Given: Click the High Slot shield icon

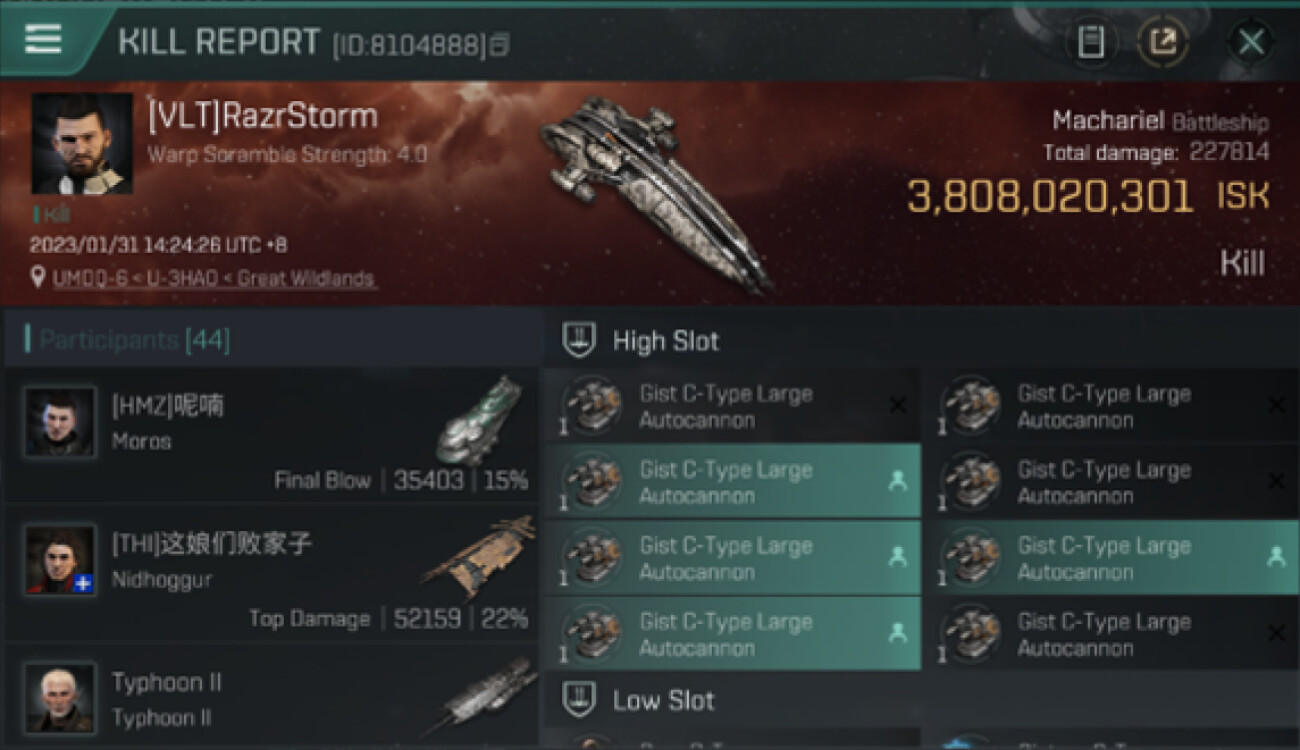Looking at the screenshot, I should tap(579, 340).
